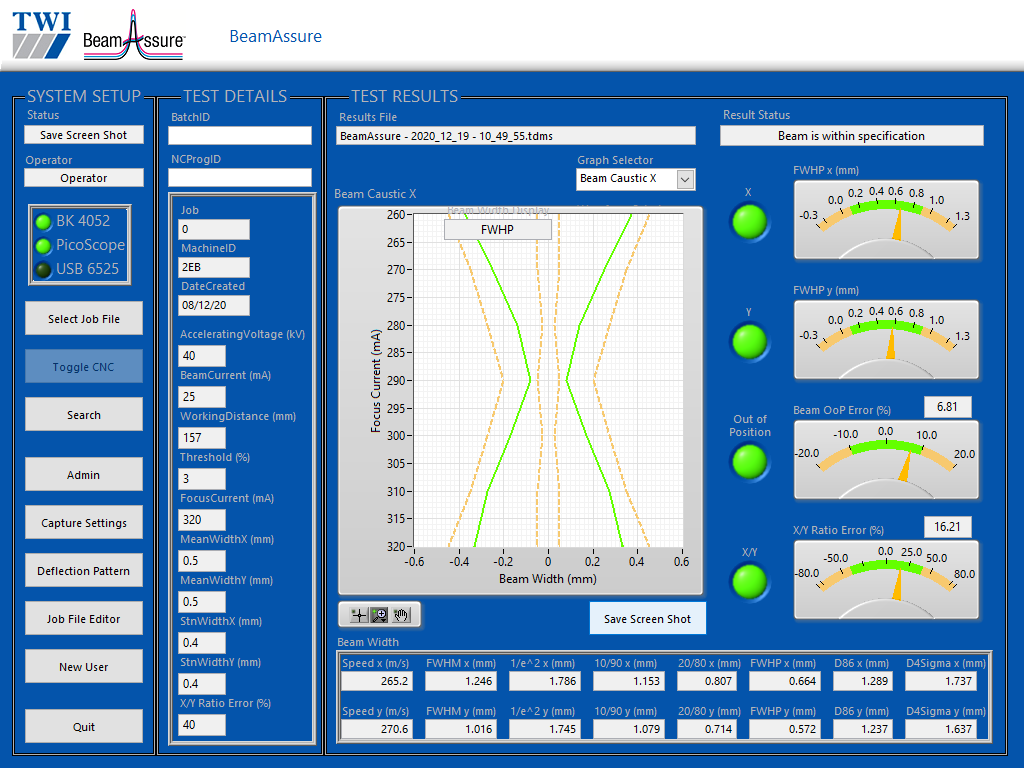Image resolution: width=1024 pixels, height=768 pixels.
Task: Click the X/Y ratio indicator LED
Action: [749, 581]
